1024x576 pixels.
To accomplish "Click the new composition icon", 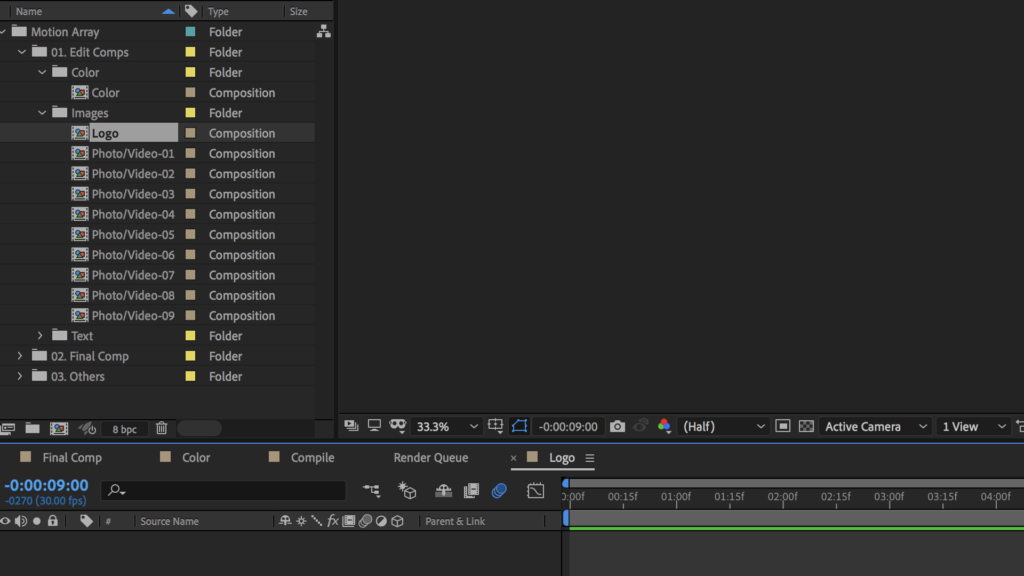I will click(59, 428).
